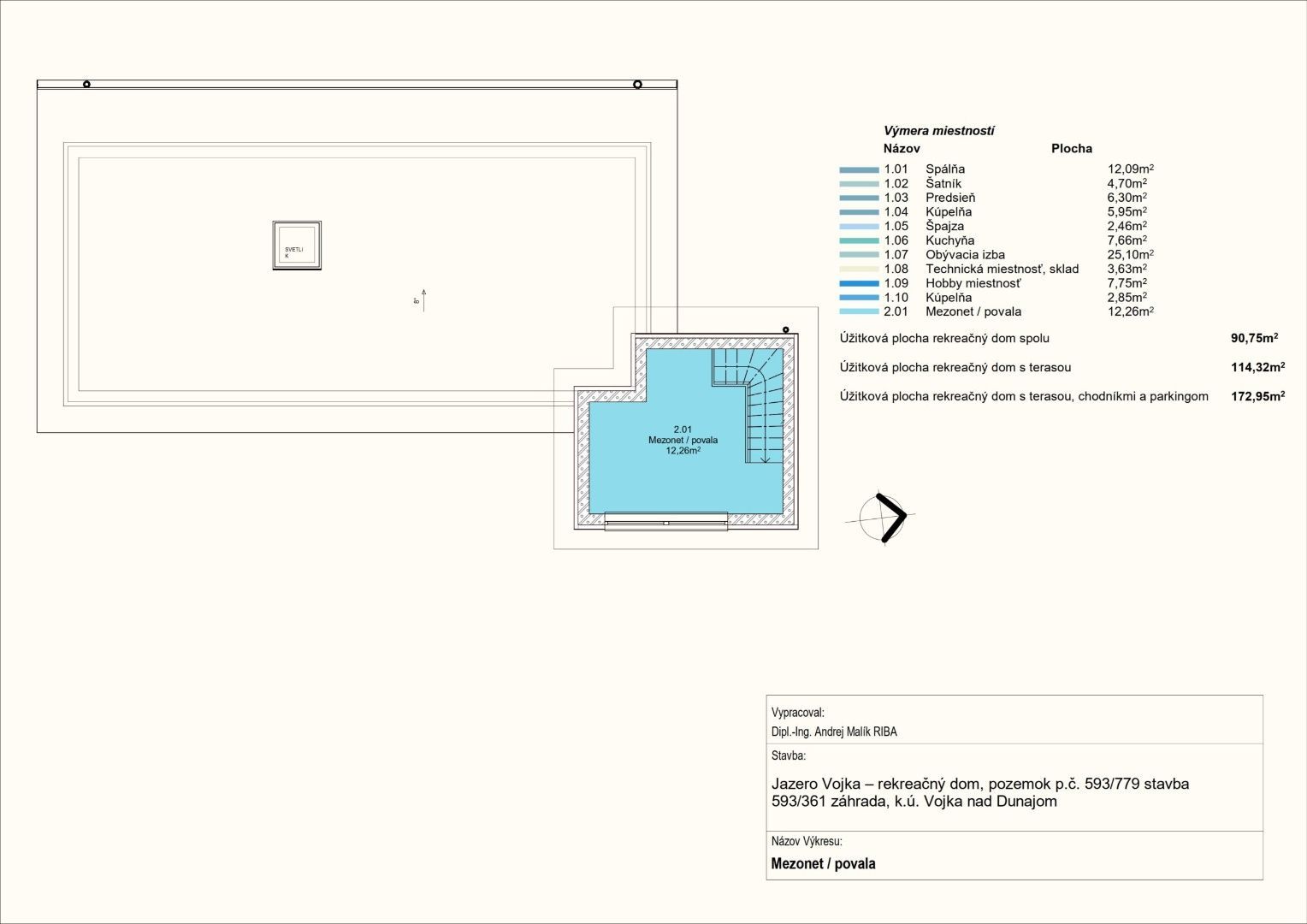Click the 'Názov Výkresu:' label
The height and width of the screenshot is (924, 1307).
pos(807,842)
